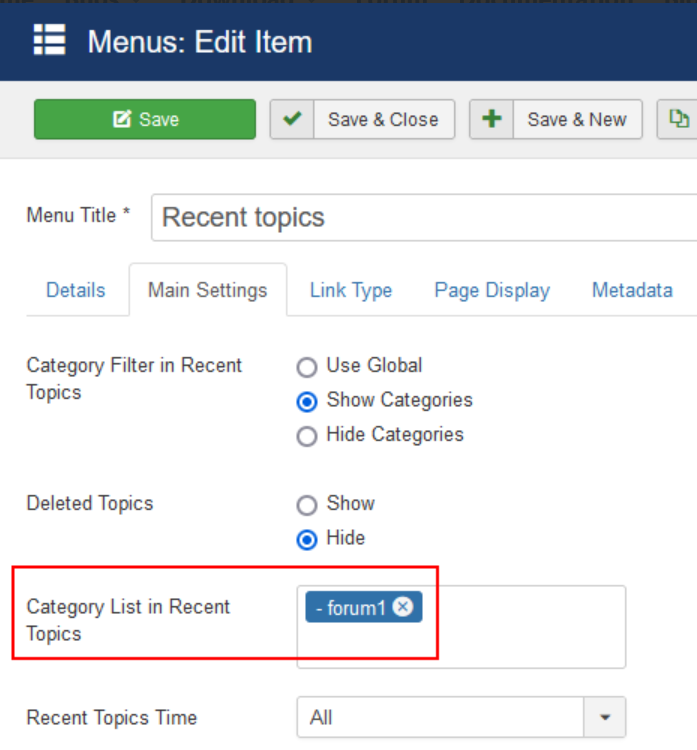Click the Menus list icon in header
This screenshot has height=750, width=697.
pos(49,41)
